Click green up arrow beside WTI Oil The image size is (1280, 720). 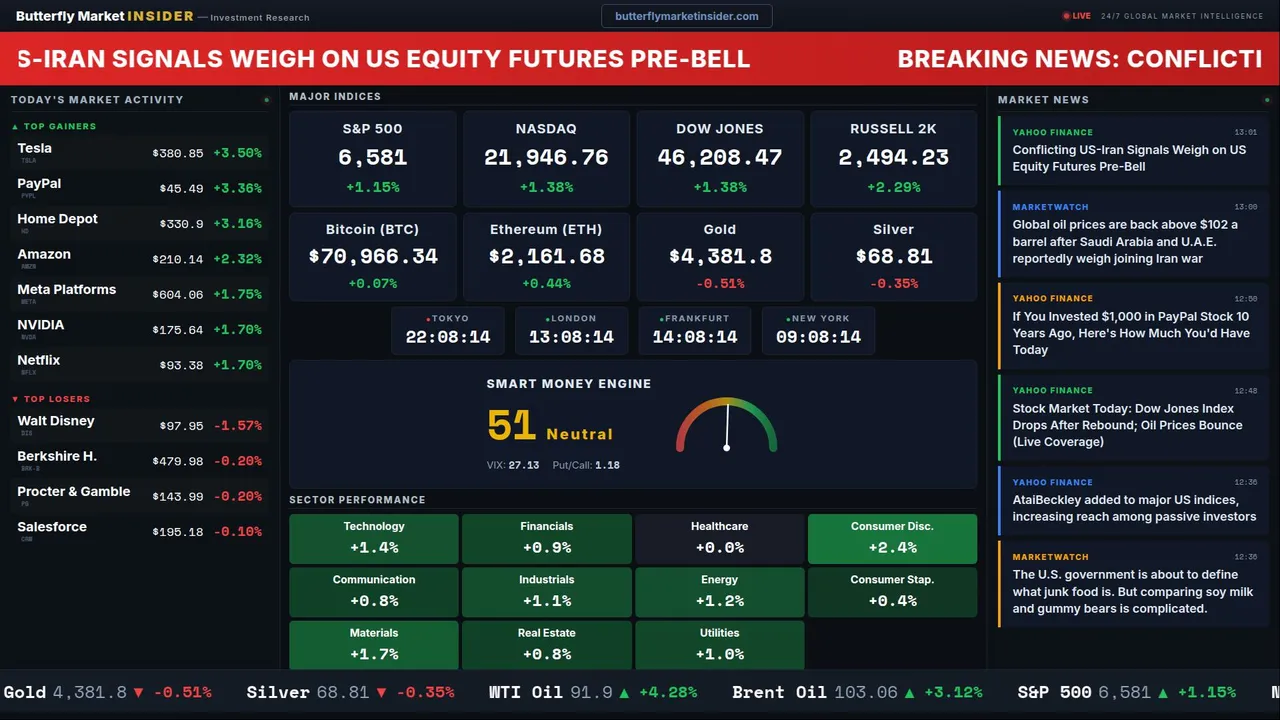[625, 693]
